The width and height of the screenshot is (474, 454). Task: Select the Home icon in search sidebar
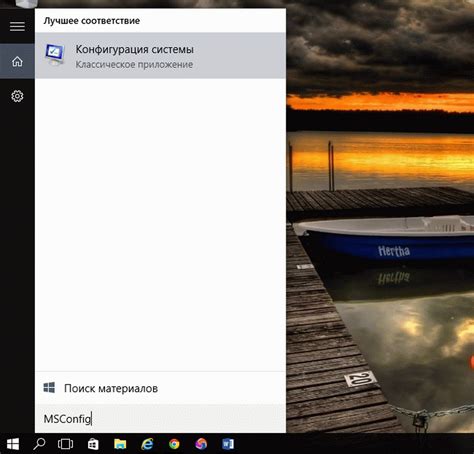17,61
